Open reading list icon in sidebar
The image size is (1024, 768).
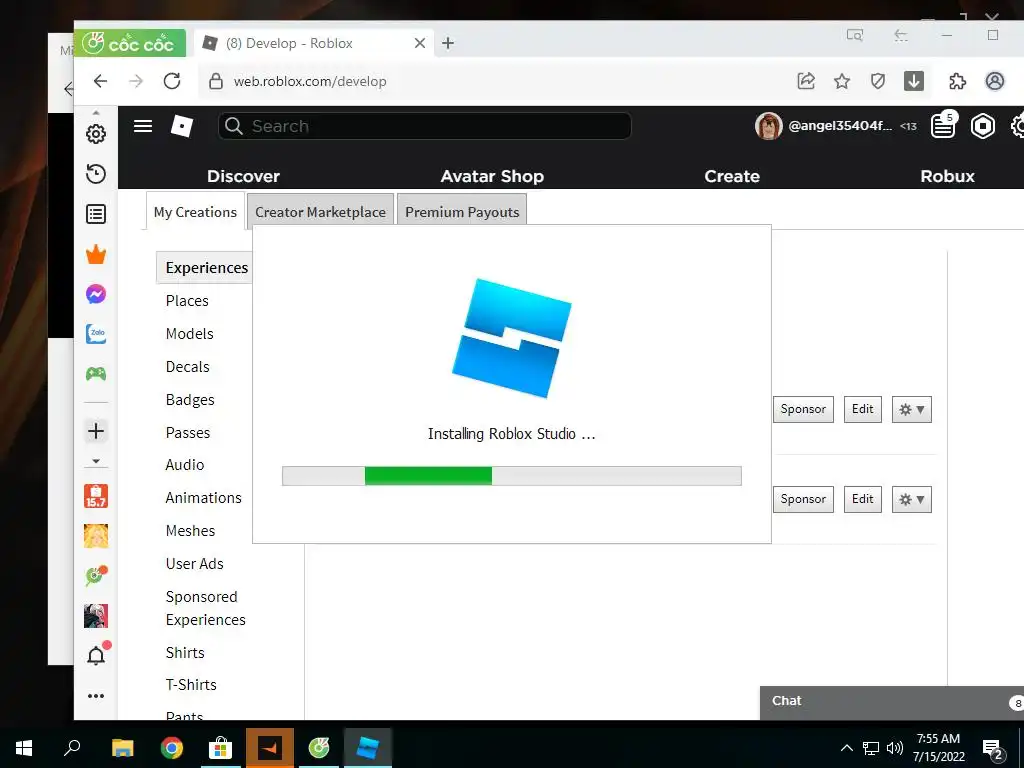(x=96, y=214)
